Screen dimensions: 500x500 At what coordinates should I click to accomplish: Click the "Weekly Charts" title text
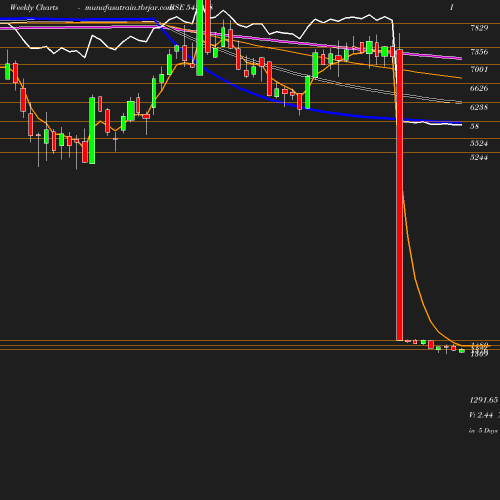[x=34, y=7]
